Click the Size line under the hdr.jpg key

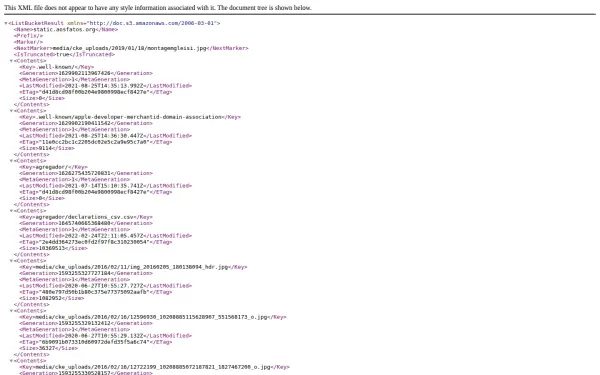(x=52, y=298)
